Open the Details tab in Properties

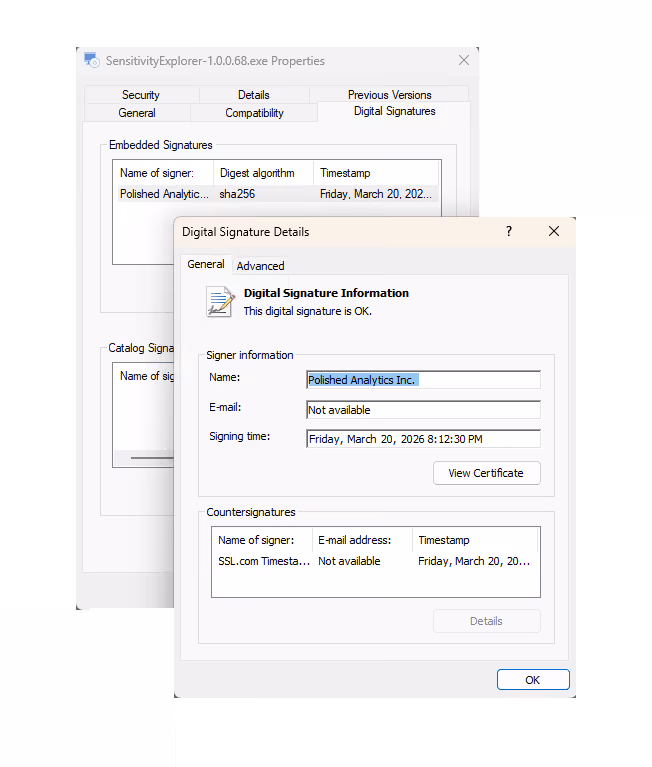(254, 94)
